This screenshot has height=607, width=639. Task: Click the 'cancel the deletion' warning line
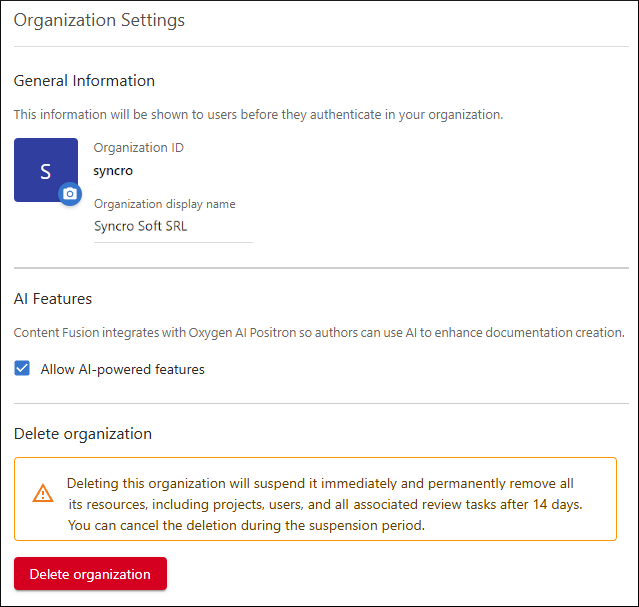(x=246, y=525)
